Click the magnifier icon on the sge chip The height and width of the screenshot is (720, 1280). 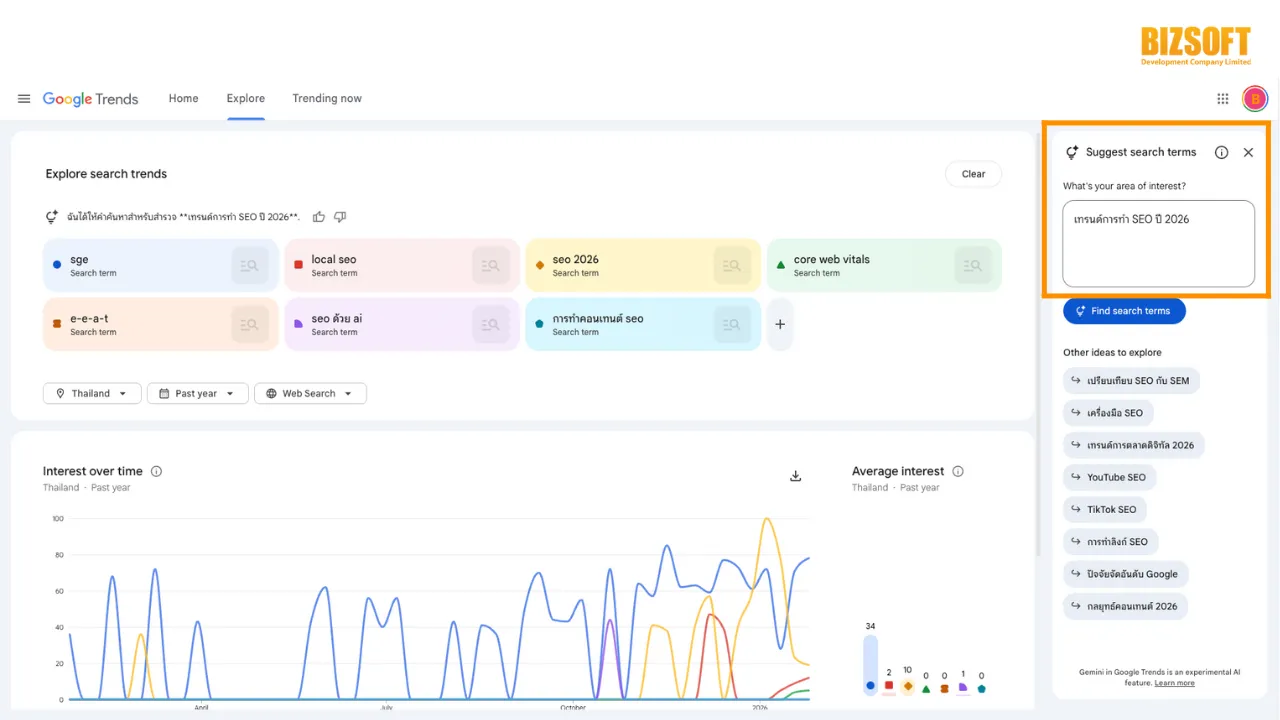(249, 265)
